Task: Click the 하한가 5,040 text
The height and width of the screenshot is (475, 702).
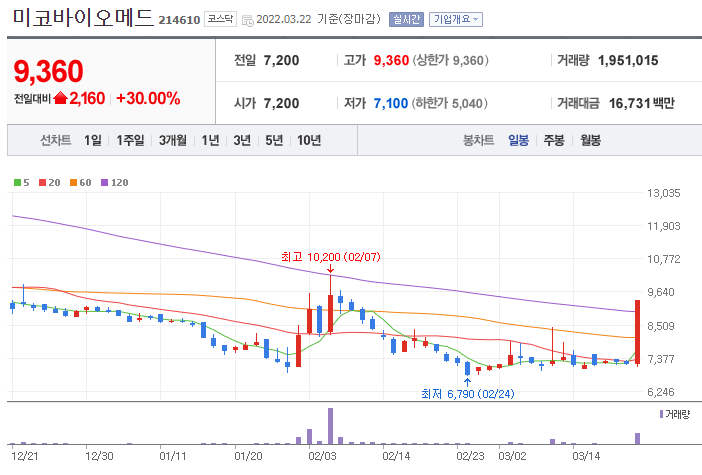Action: [x=449, y=103]
